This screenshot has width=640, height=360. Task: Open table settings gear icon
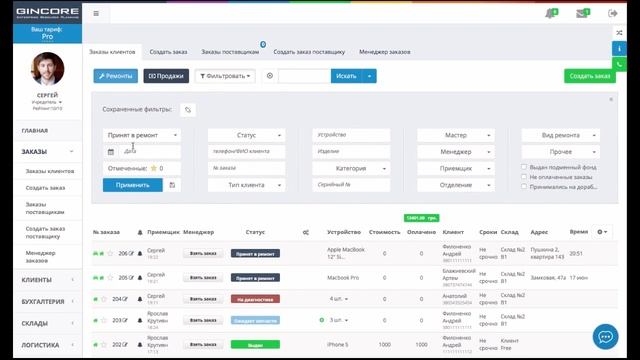602,232
